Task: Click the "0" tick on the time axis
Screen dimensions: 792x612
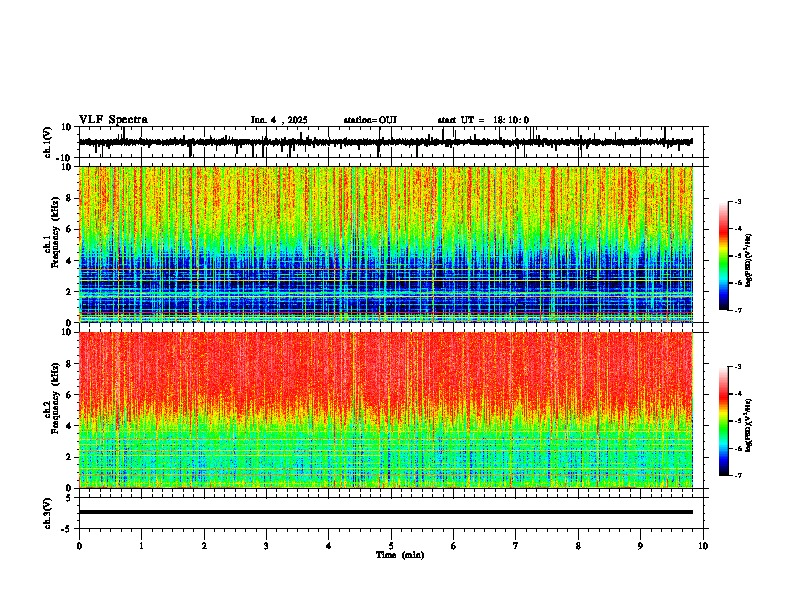Action: point(79,546)
